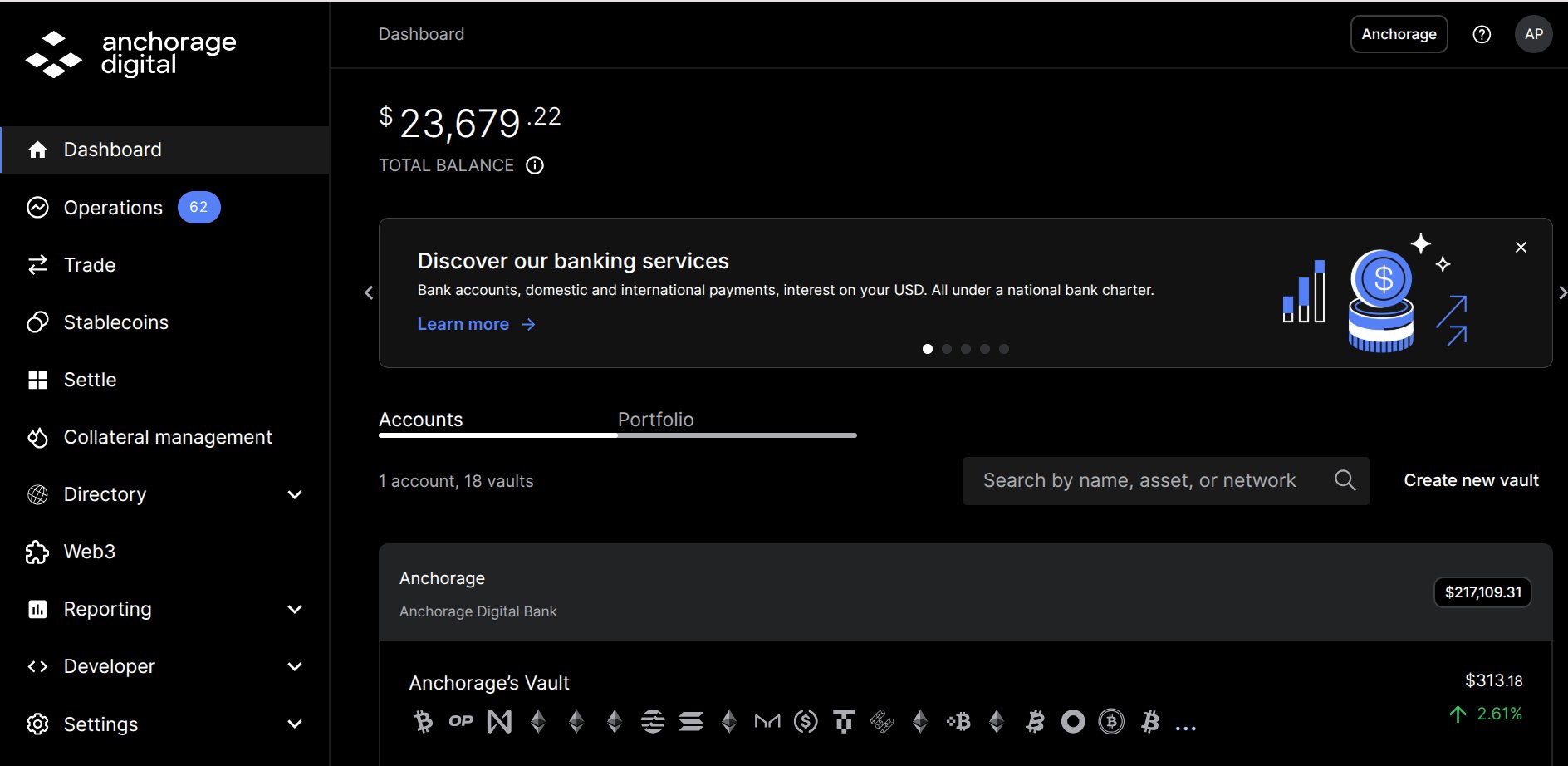Screen dimensions: 1568x766
Task: Dismiss the banking services banner
Action: (x=1521, y=248)
